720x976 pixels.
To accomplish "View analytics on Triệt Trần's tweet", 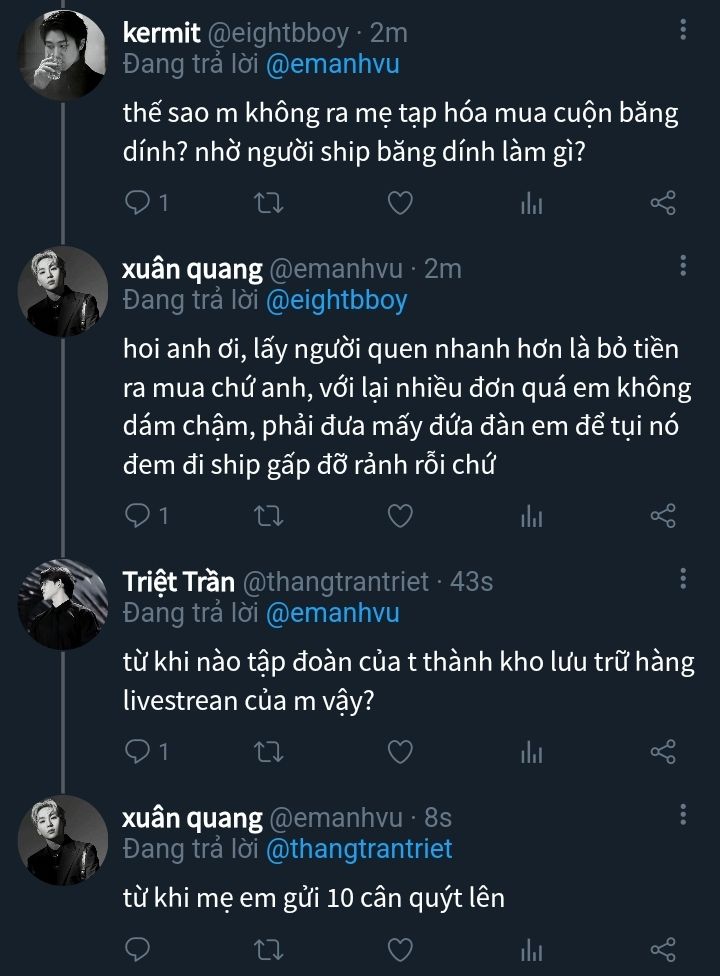I will point(532,752).
